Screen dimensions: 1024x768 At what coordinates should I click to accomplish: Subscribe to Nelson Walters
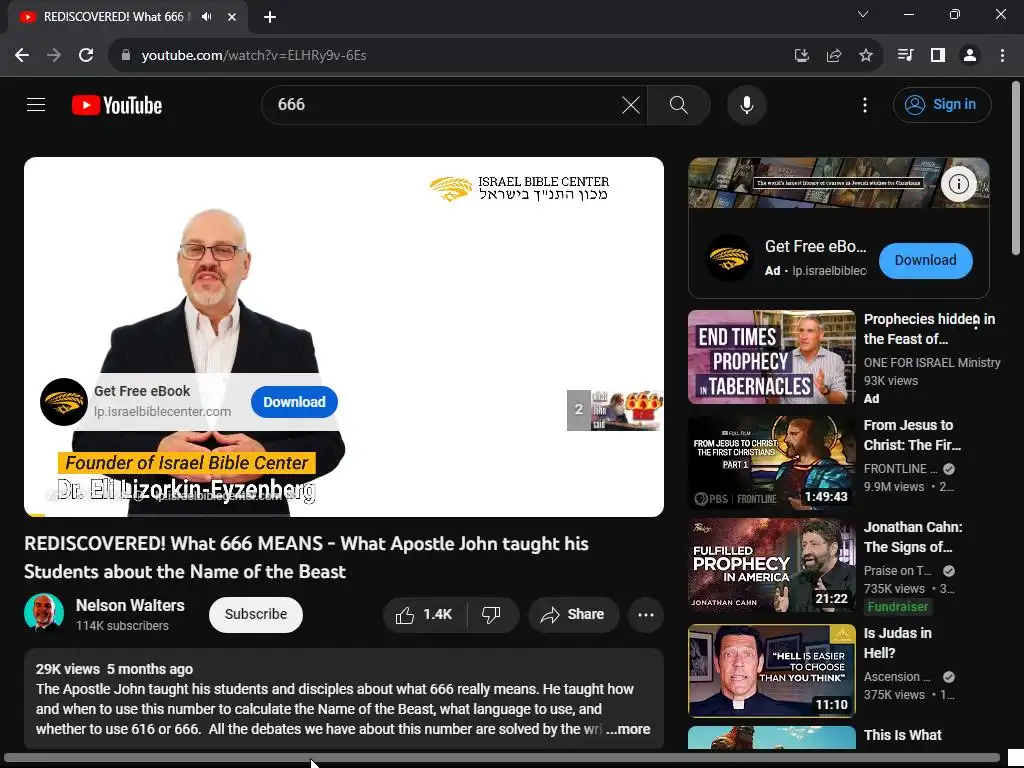(255, 615)
